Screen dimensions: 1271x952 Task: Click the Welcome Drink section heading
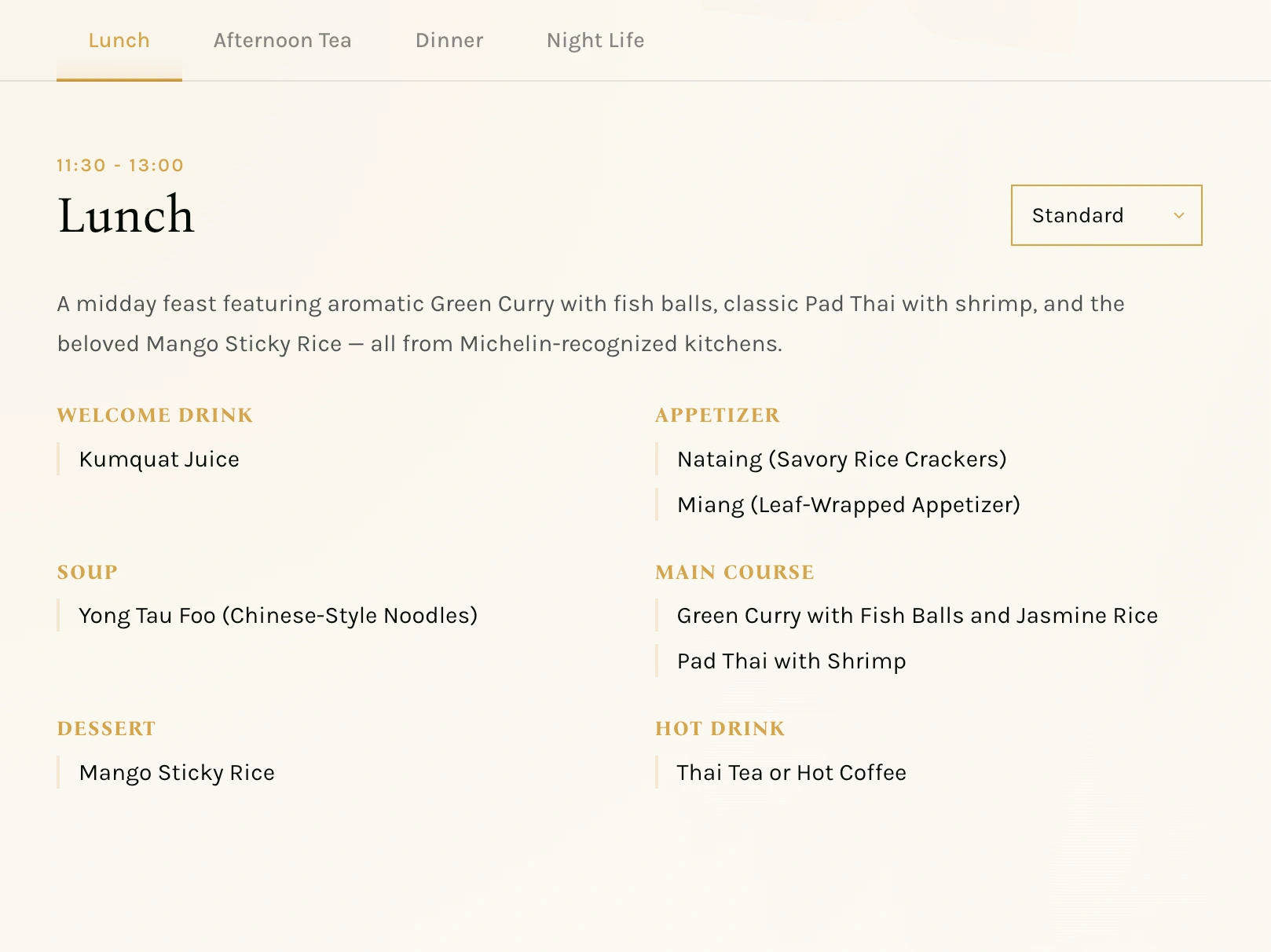[155, 415]
